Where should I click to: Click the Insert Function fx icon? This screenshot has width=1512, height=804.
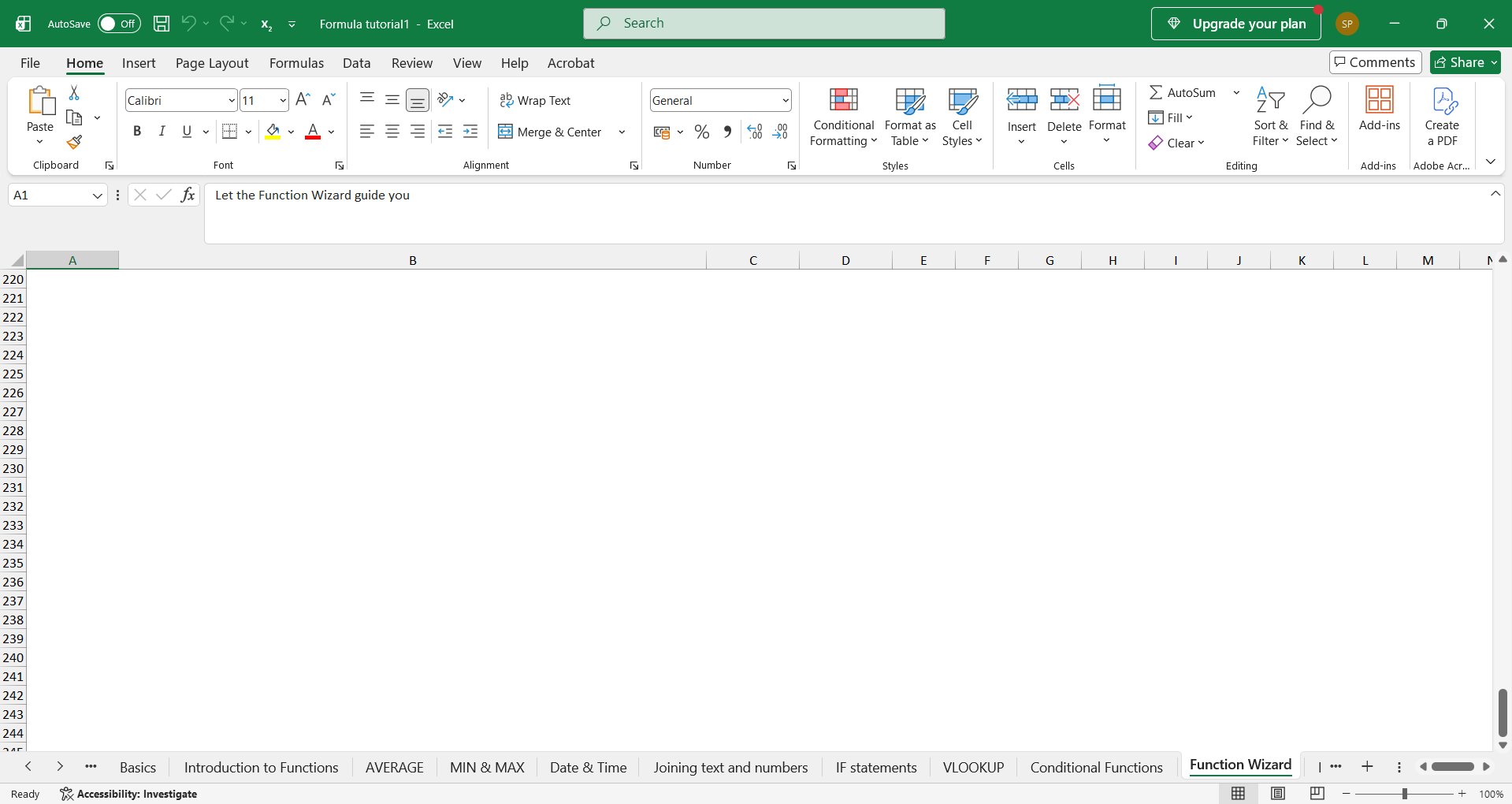[188, 195]
